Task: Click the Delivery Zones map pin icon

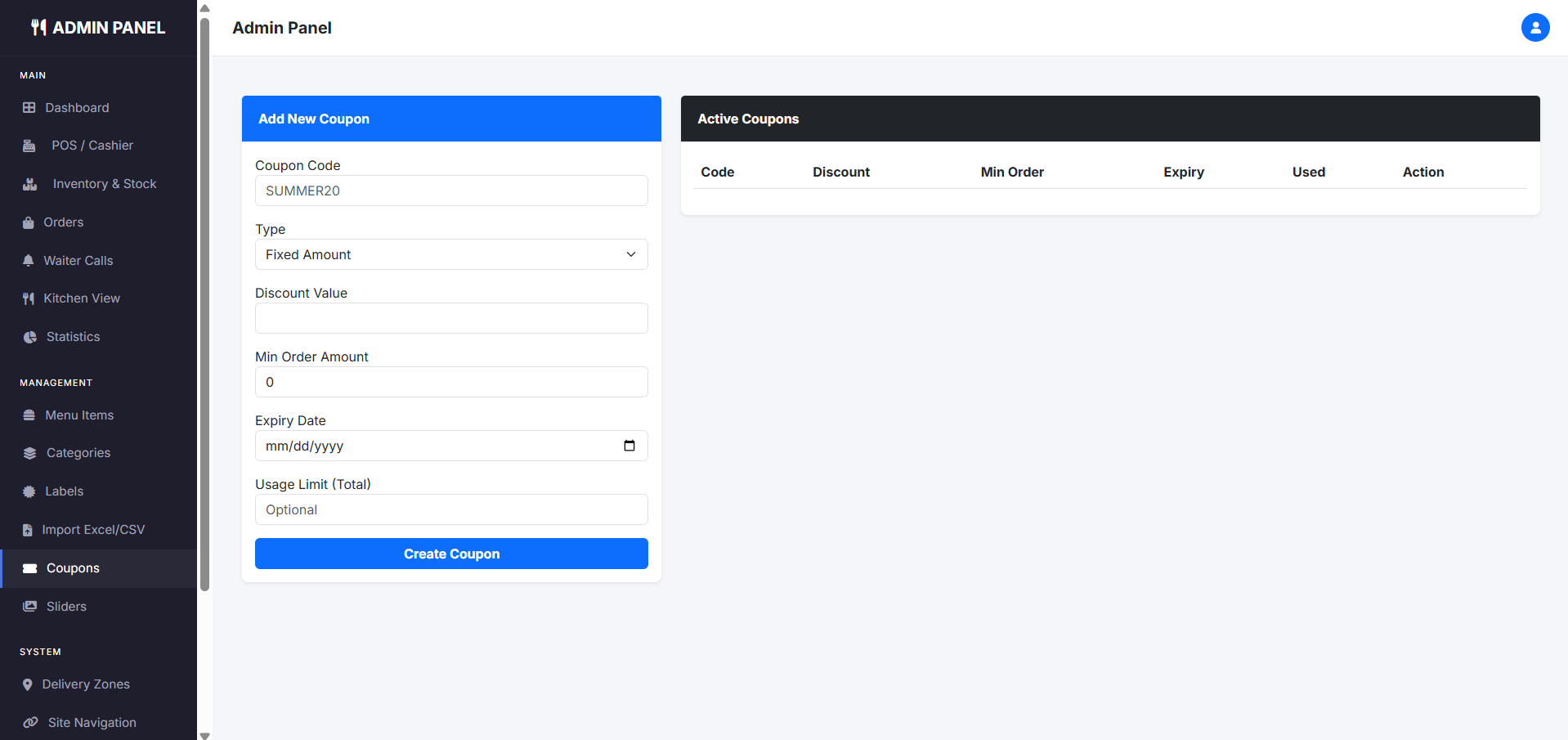Action: pos(28,684)
